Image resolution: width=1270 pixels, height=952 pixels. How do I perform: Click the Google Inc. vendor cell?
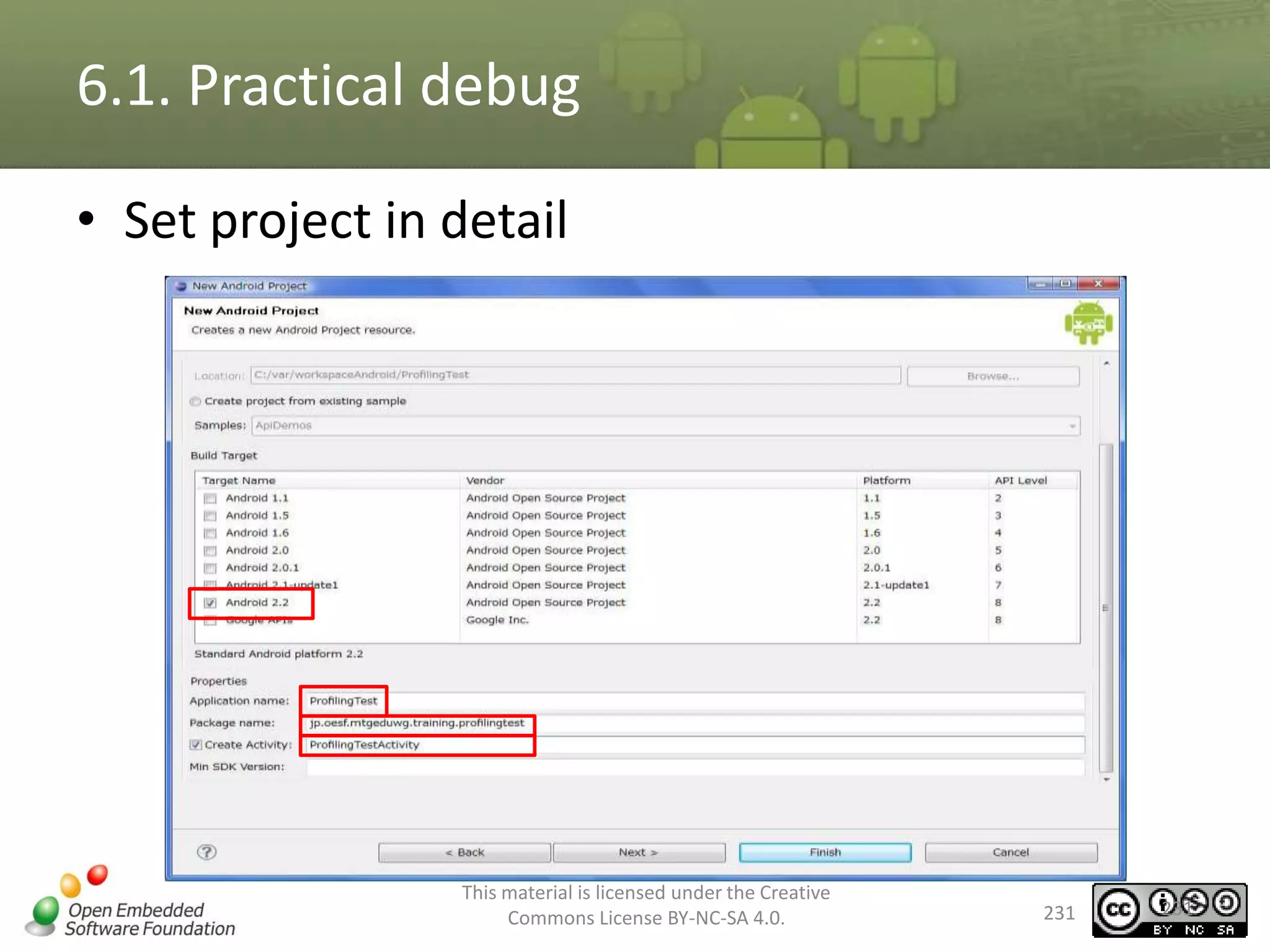pyautogui.click(x=497, y=620)
